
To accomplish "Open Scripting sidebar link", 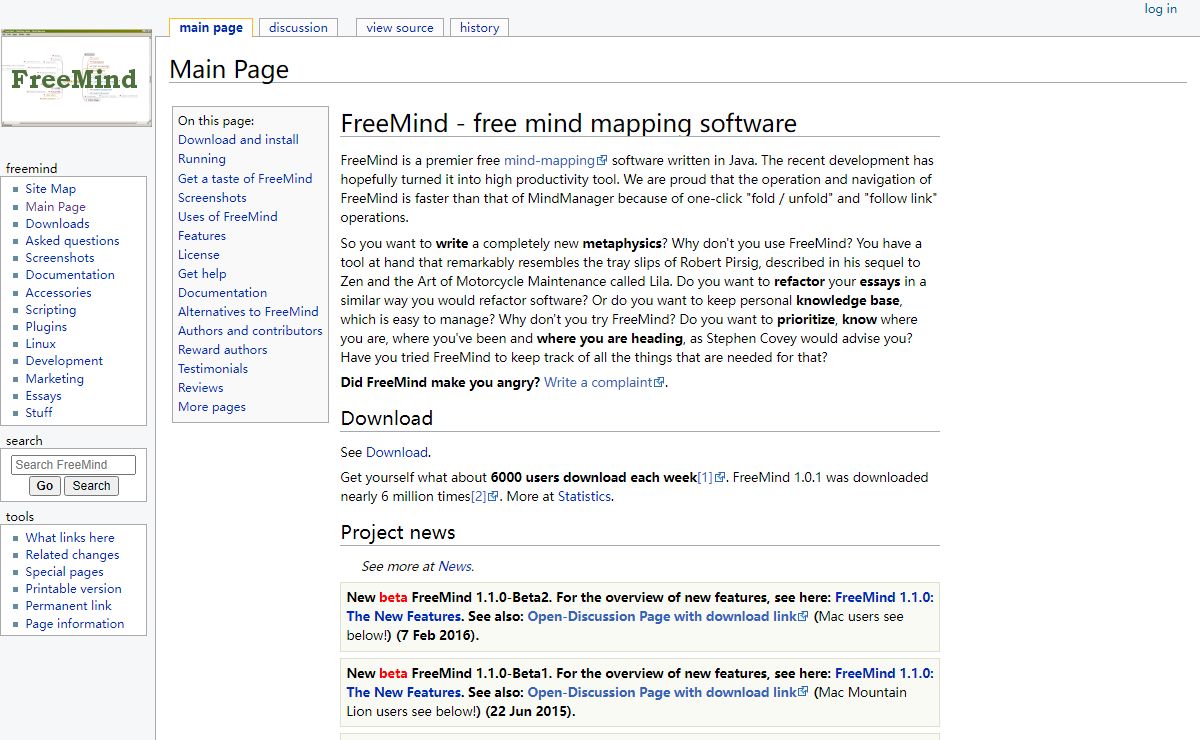I will 51,310.
